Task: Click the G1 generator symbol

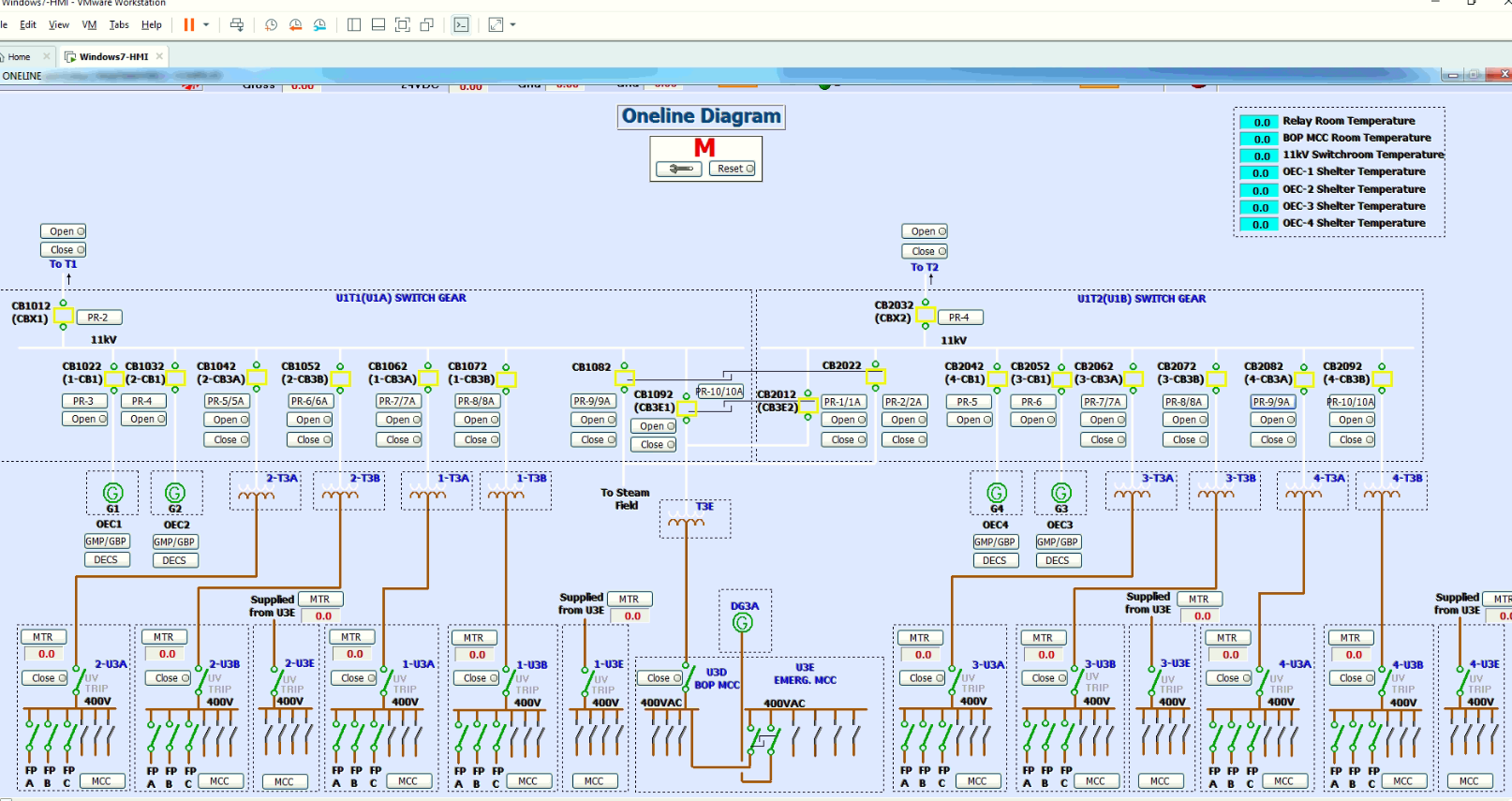Action: point(113,493)
